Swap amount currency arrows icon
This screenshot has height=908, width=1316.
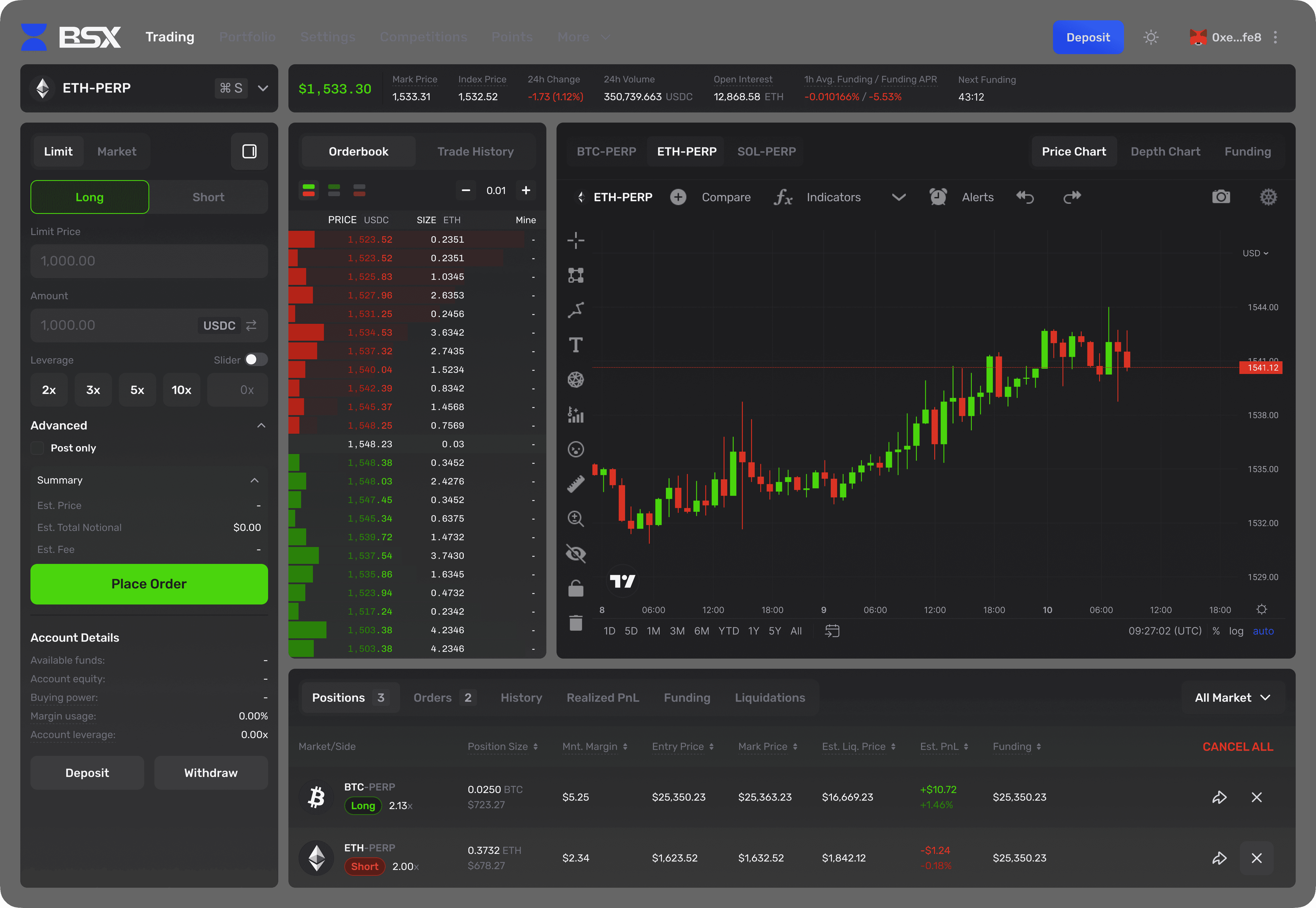point(251,325)
